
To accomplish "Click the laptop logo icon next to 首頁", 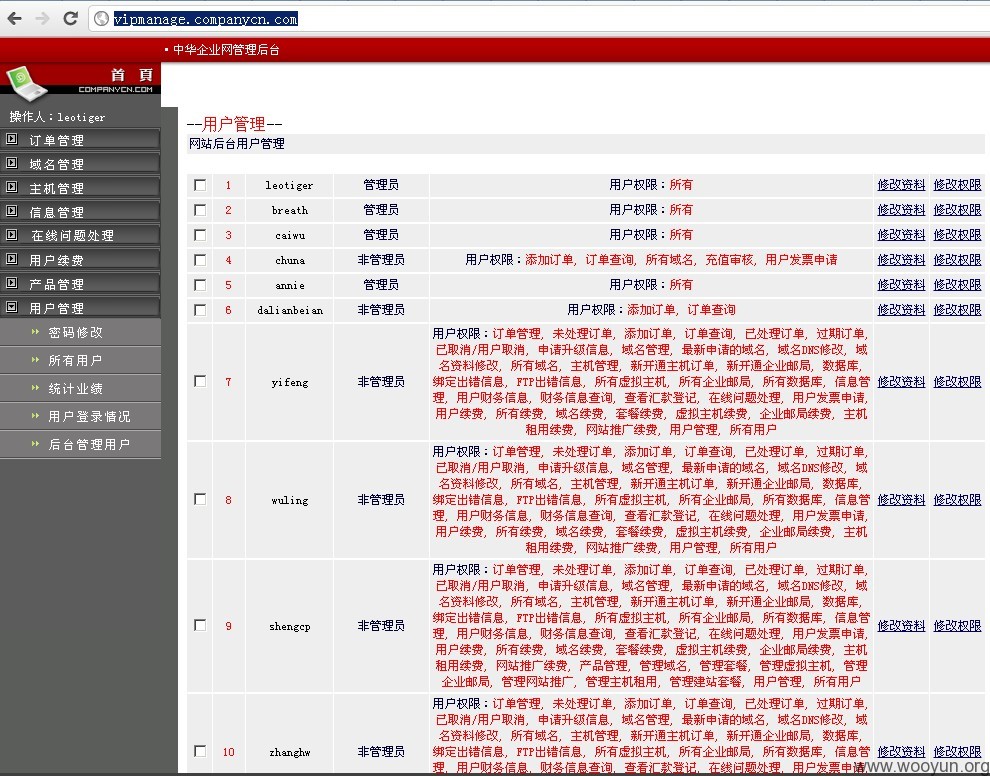I will pyautogui.click(x=26, y=83).
